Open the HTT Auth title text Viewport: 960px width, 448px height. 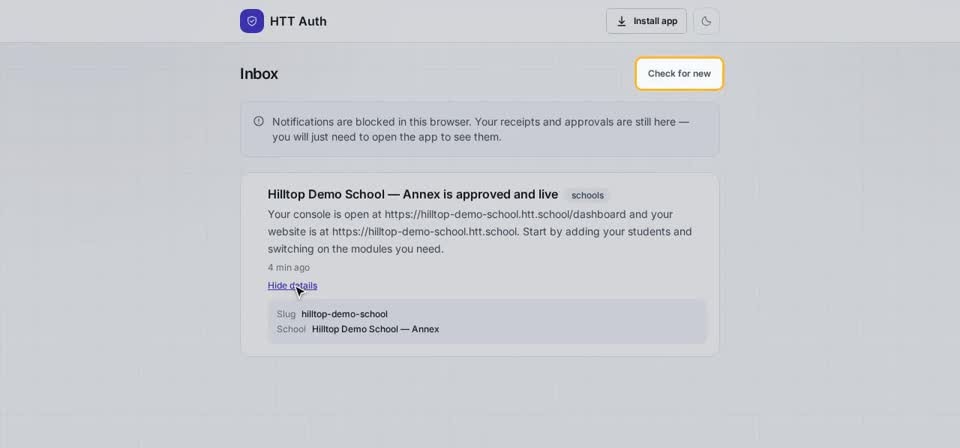298,21
